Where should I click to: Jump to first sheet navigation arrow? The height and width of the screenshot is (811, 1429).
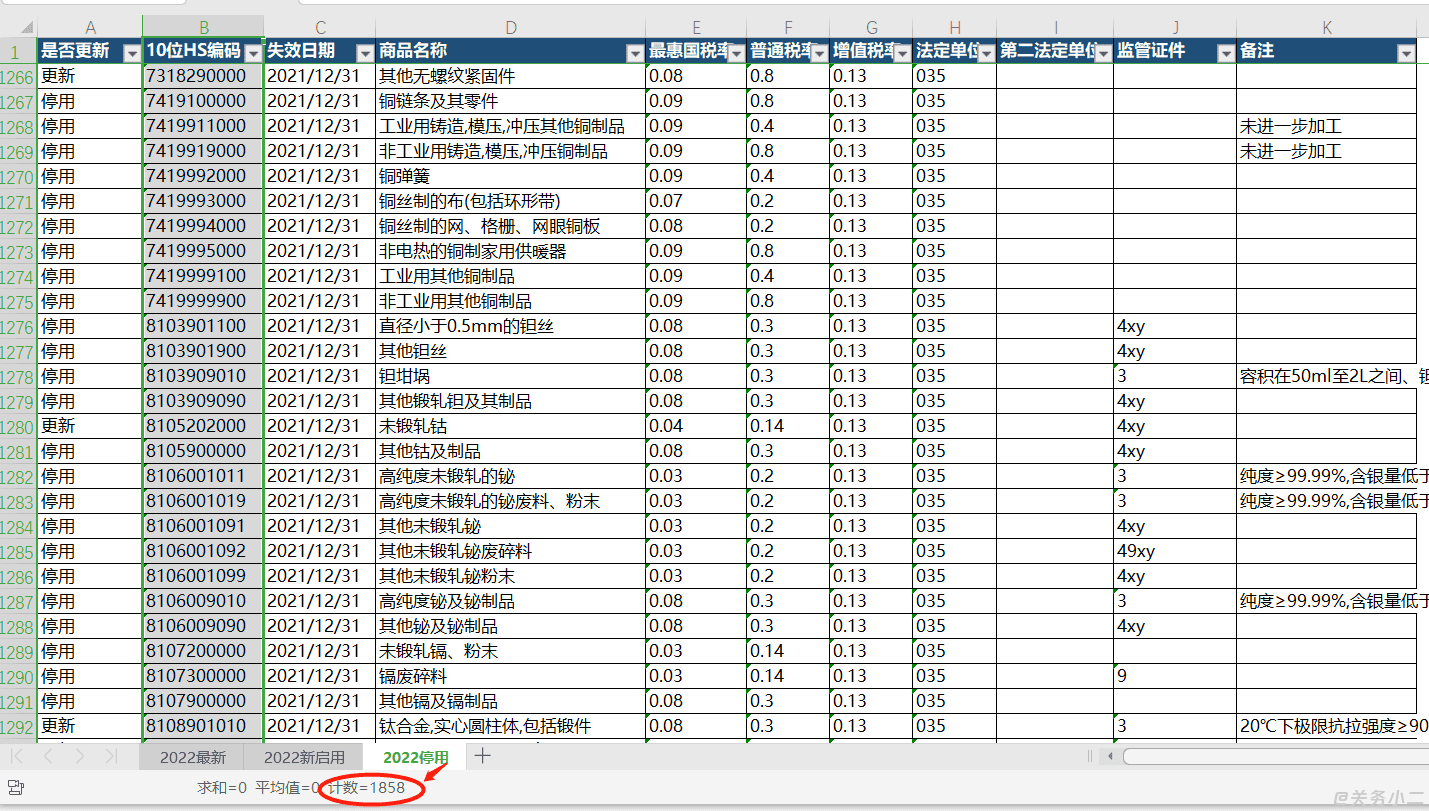(17, 756)
